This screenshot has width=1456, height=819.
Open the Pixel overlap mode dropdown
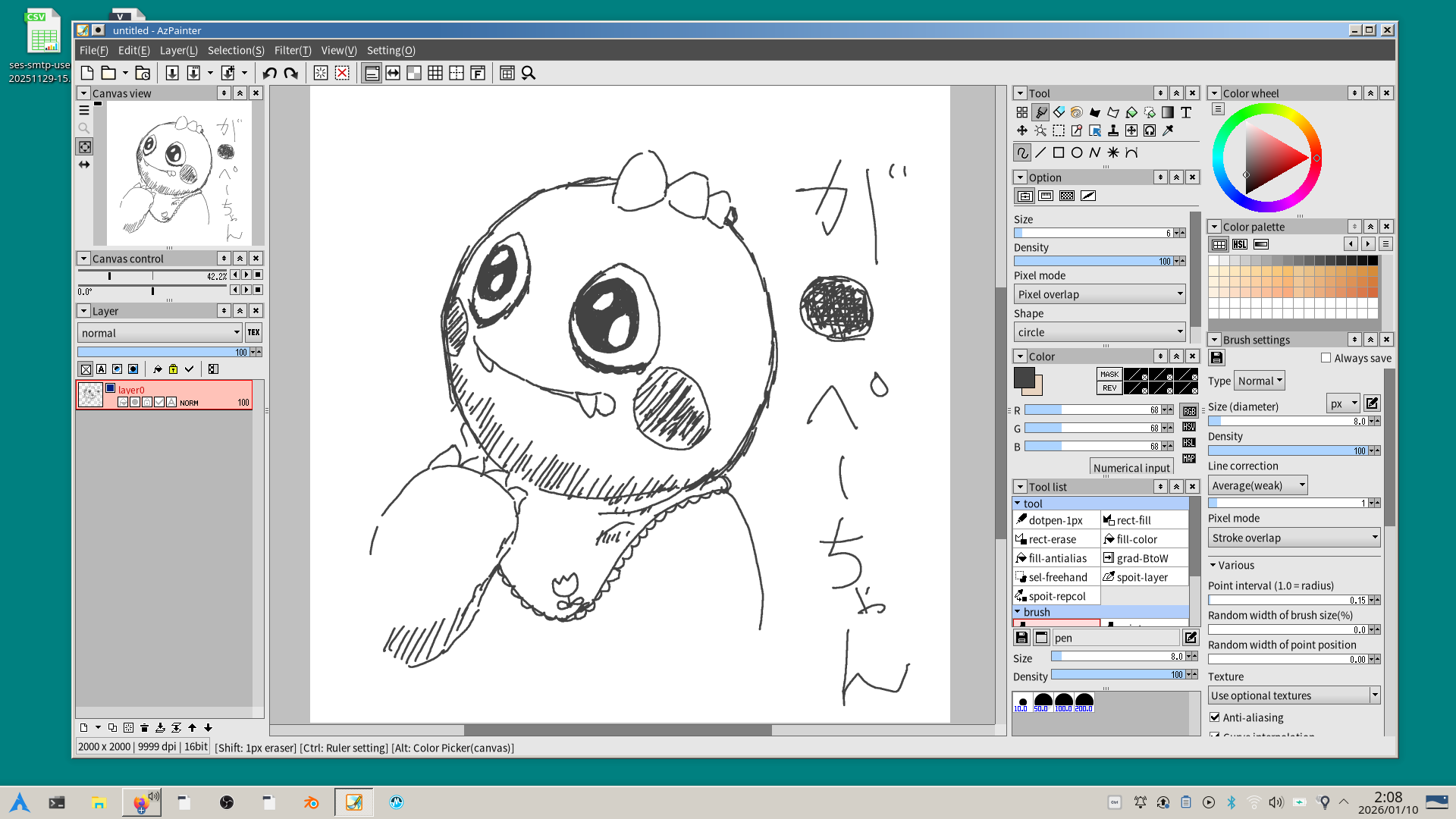[1099, 294]
